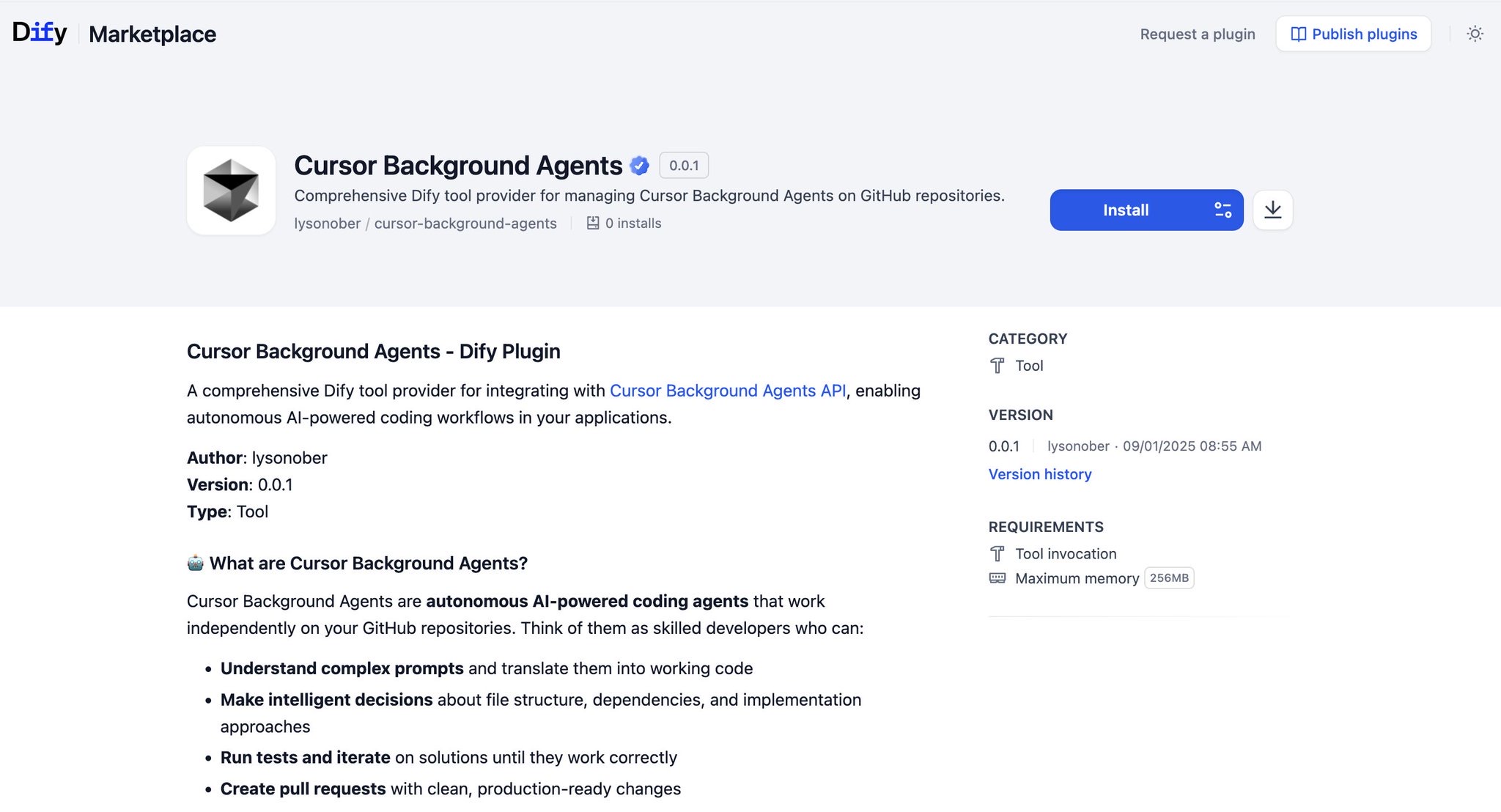The height and width of the screenshot is (812, 1501).
Task: View the Version history link
Action: [1040, 474]
